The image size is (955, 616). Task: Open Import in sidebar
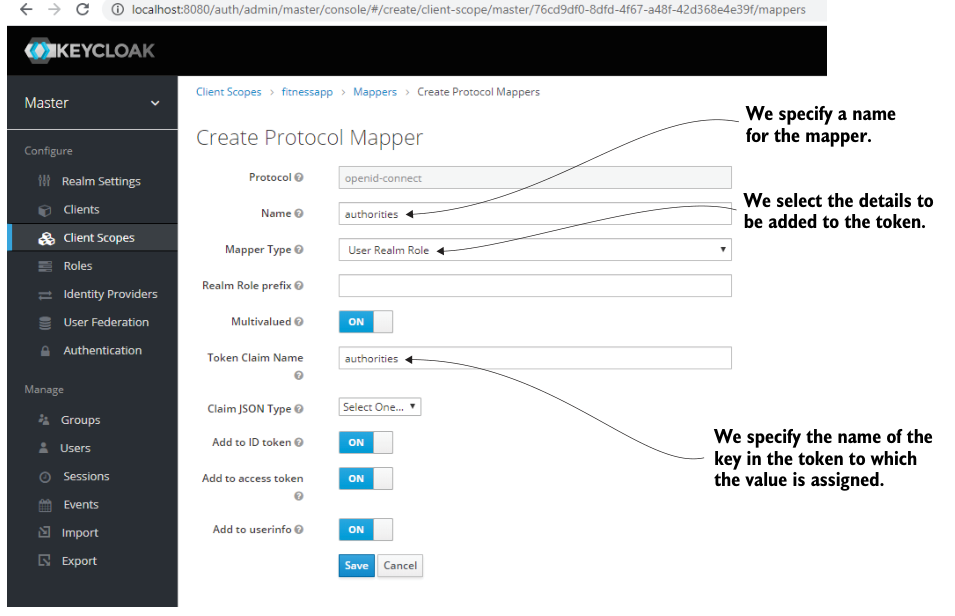tap(80, 533)
